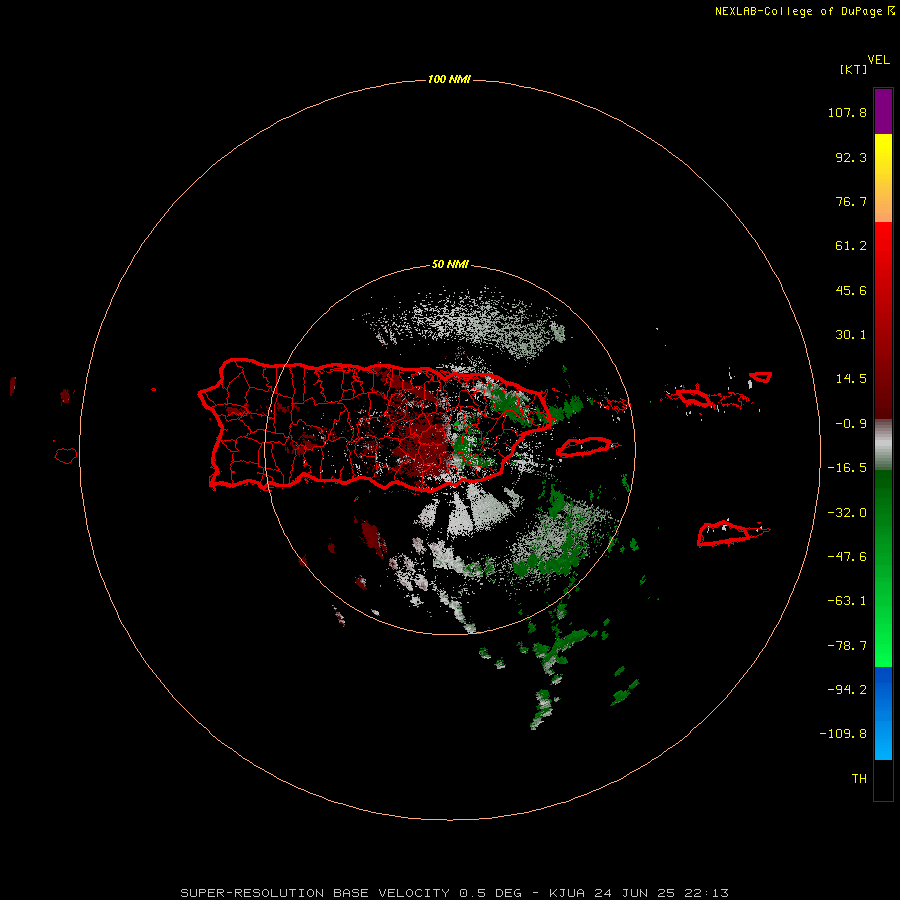Click the 45.6 velocity scale value
This screenshot has height=900, width=900.
(x=851, y=290)
